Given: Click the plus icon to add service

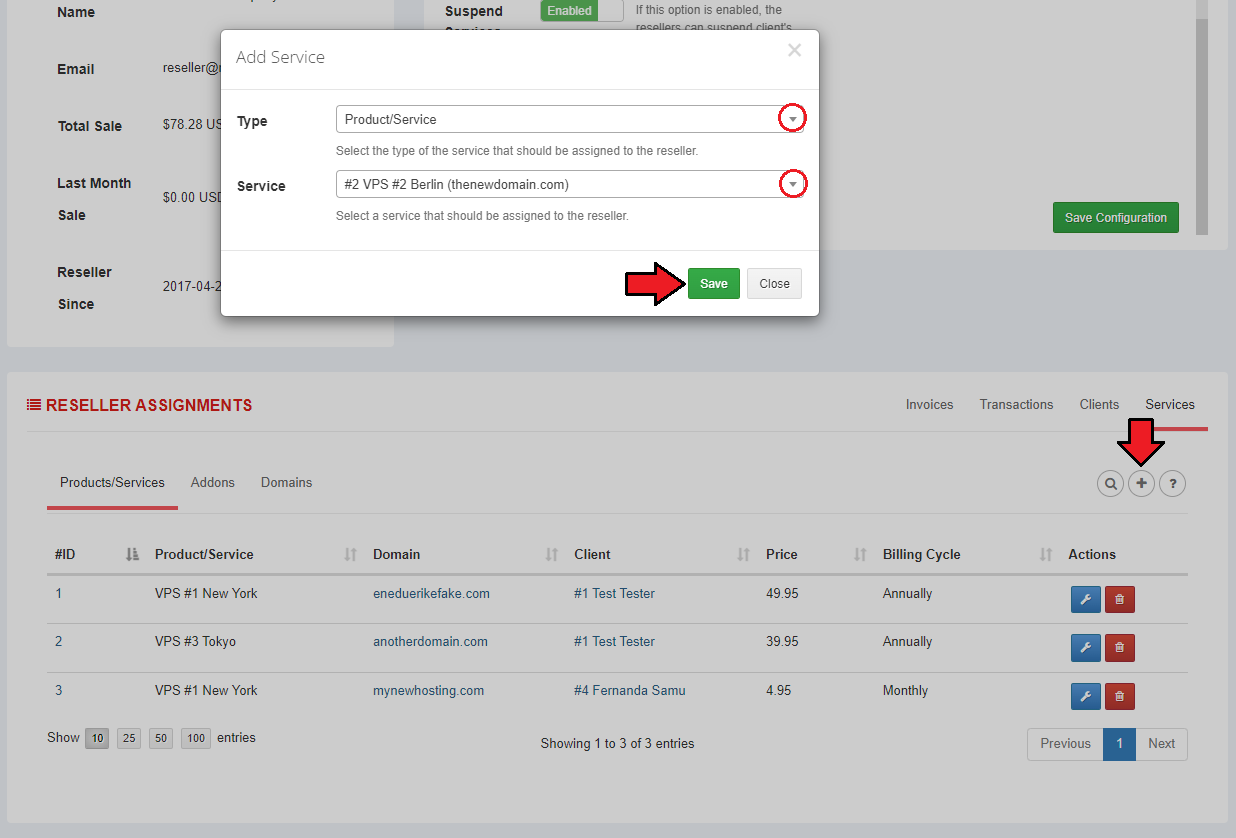Looking at the screenshot, I should (1141, 484).
